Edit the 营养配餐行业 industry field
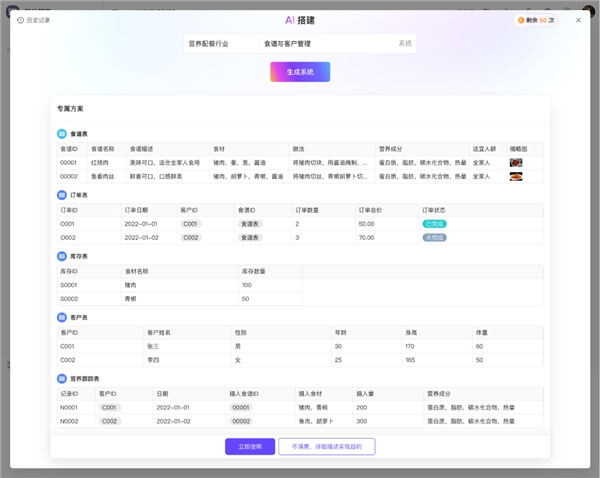This screenshot has height=478, width=600. point(221,44)
